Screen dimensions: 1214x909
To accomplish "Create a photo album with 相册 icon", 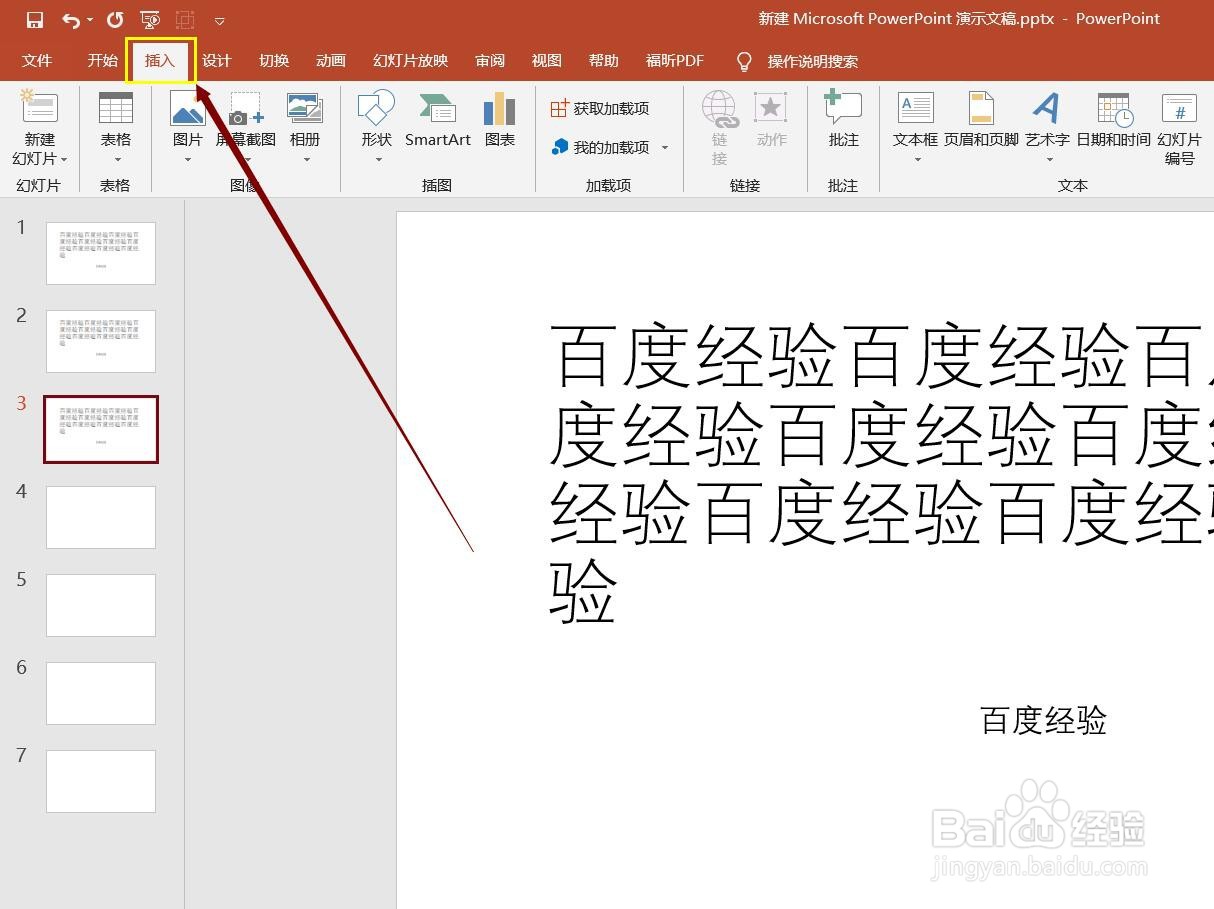I will 305,108.
